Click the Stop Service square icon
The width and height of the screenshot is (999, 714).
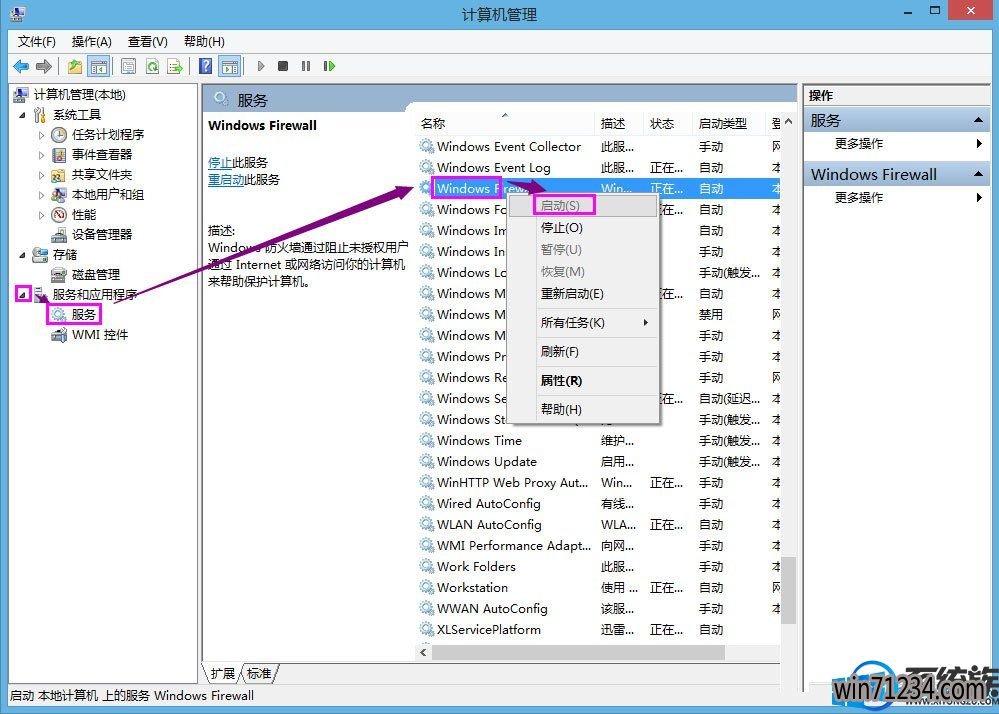click(x=283, y=66)
